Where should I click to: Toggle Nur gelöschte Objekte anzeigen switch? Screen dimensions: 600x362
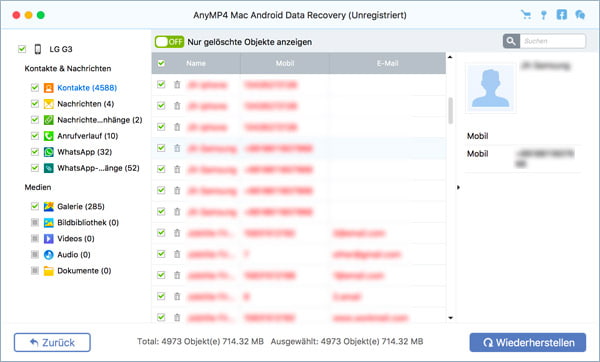coord(169,42)
